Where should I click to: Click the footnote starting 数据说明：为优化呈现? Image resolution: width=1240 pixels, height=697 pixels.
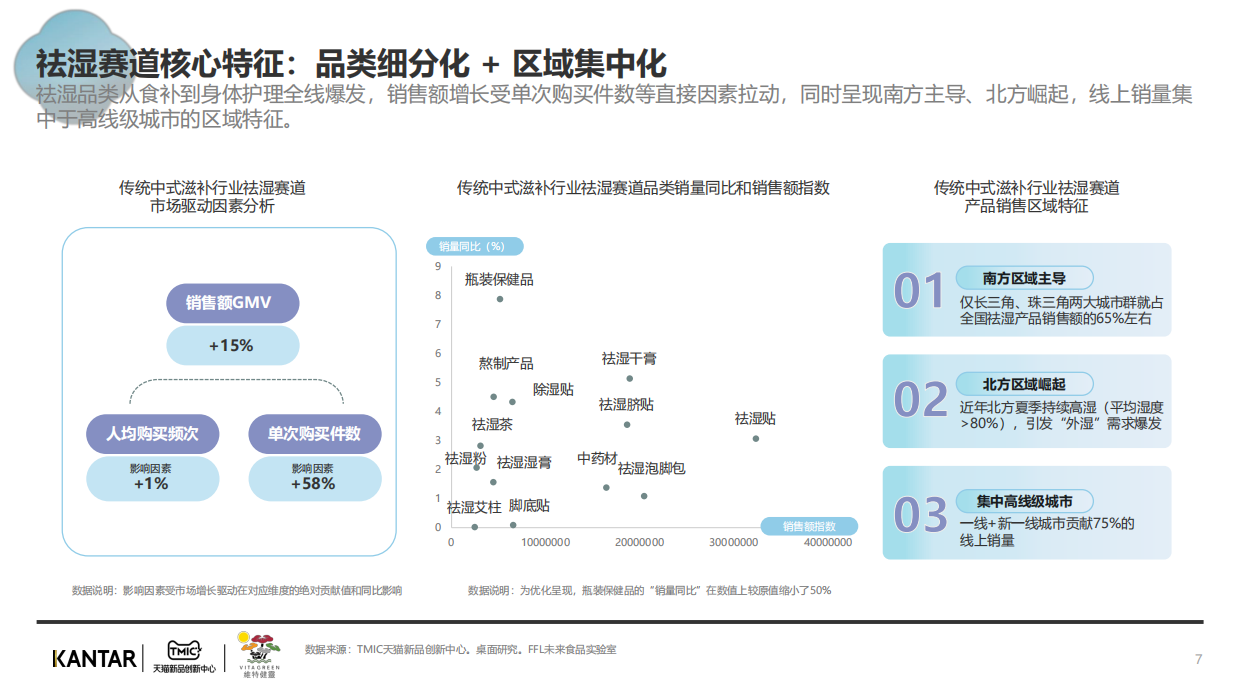click(649, 590)
